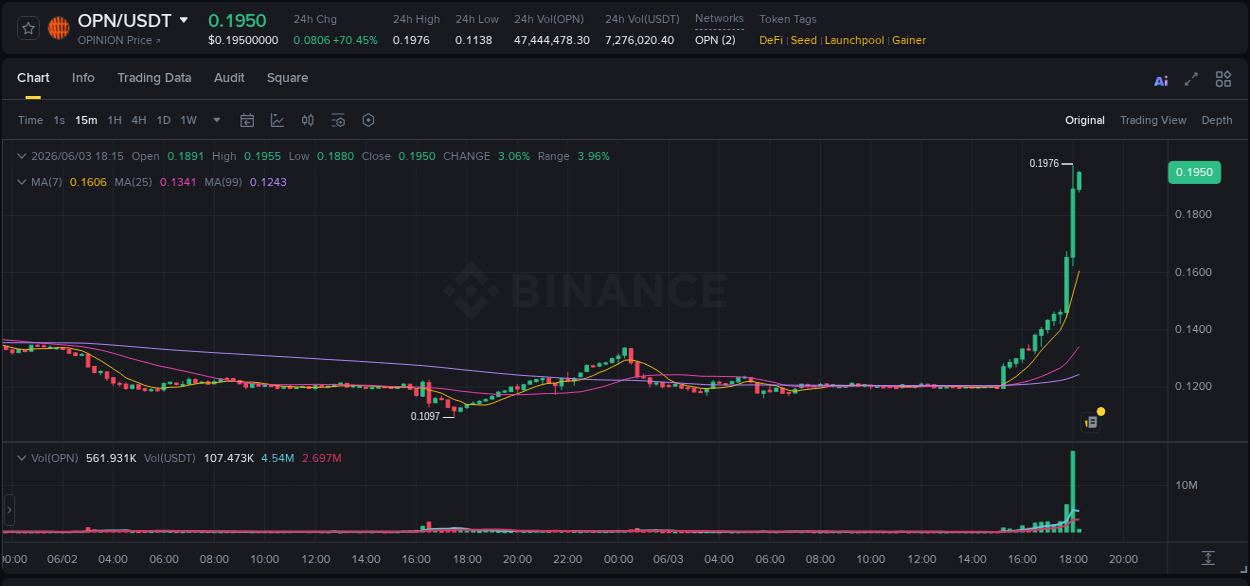Click the Range value 3.96%
This screenshot has width=1250, height=586.
593,156
